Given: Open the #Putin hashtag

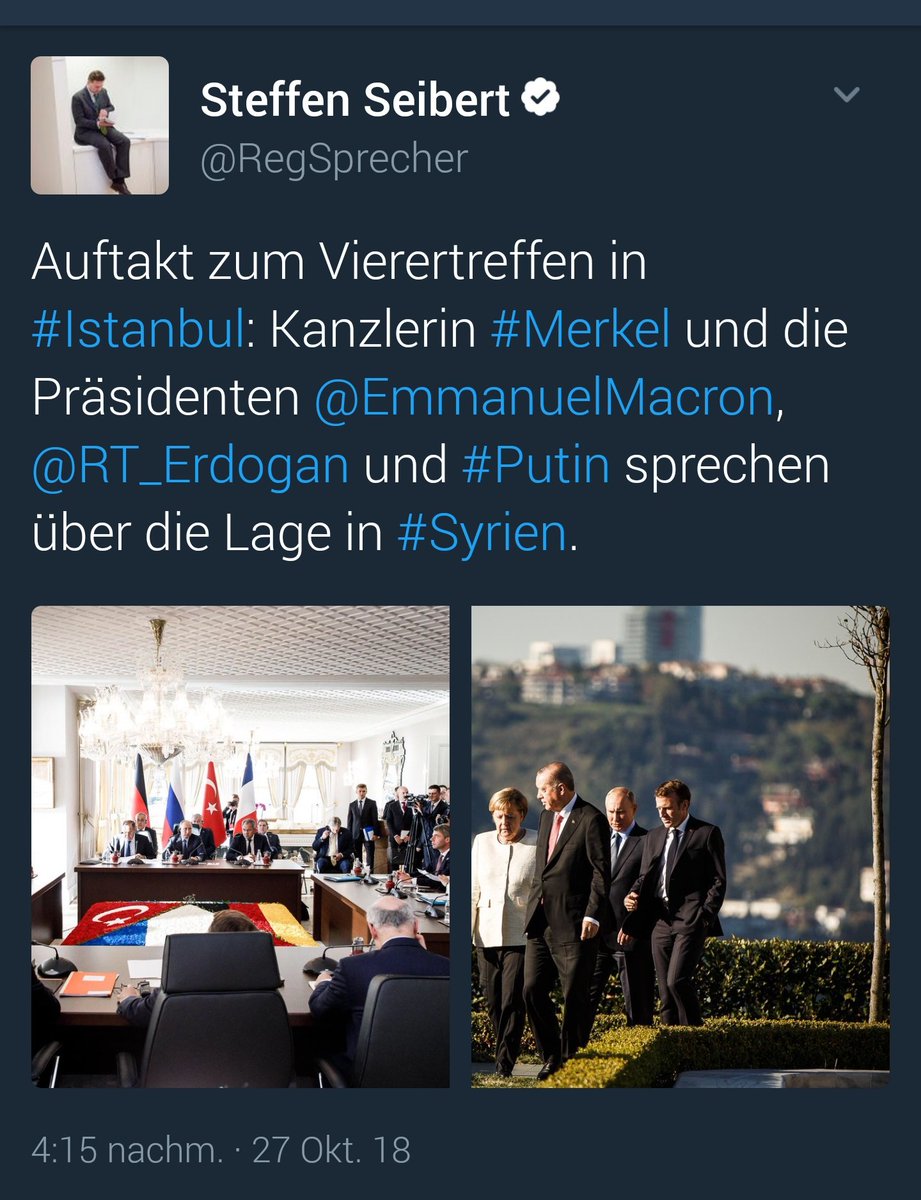Looking at the screenshot, I should 536,467.
